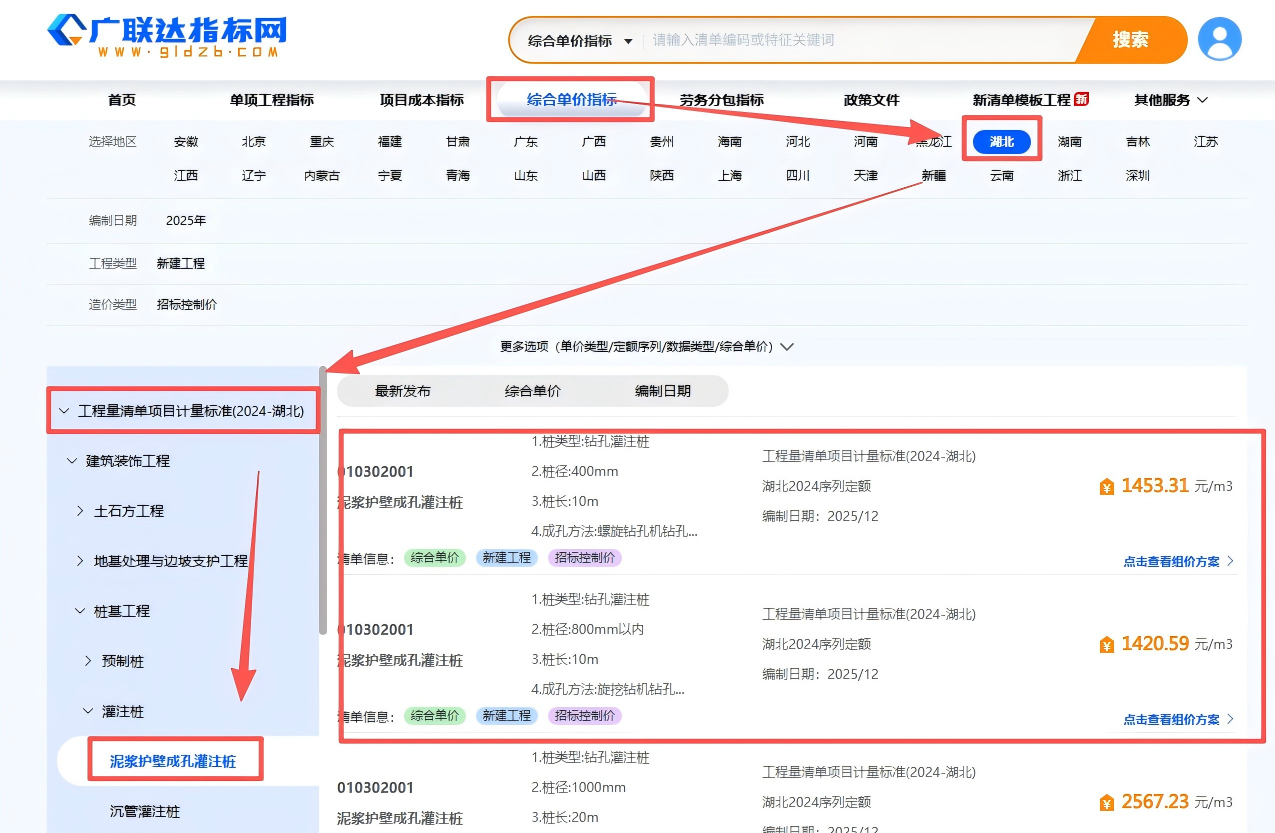Choose region 四川
The image size is (1275, 833).
point(798,176)
